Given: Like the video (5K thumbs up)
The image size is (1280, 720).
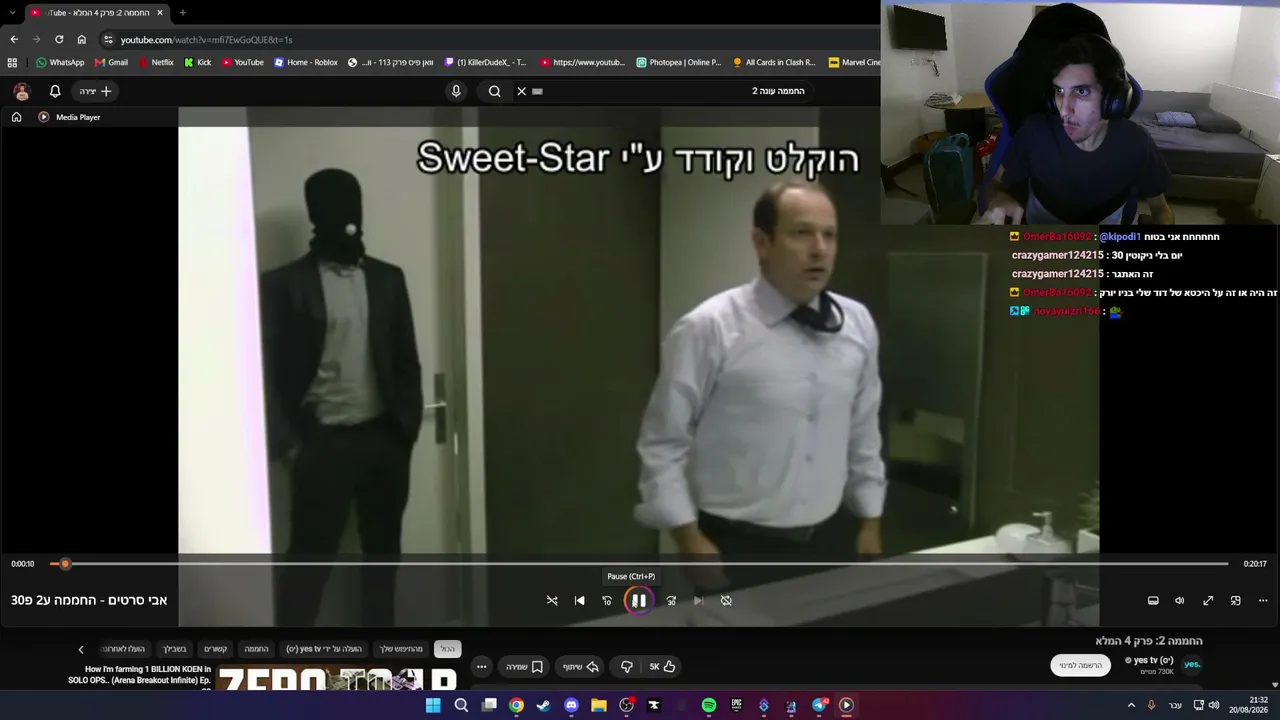Looking at the screenshot, I should pyautogui.click(x=662, y=667).
